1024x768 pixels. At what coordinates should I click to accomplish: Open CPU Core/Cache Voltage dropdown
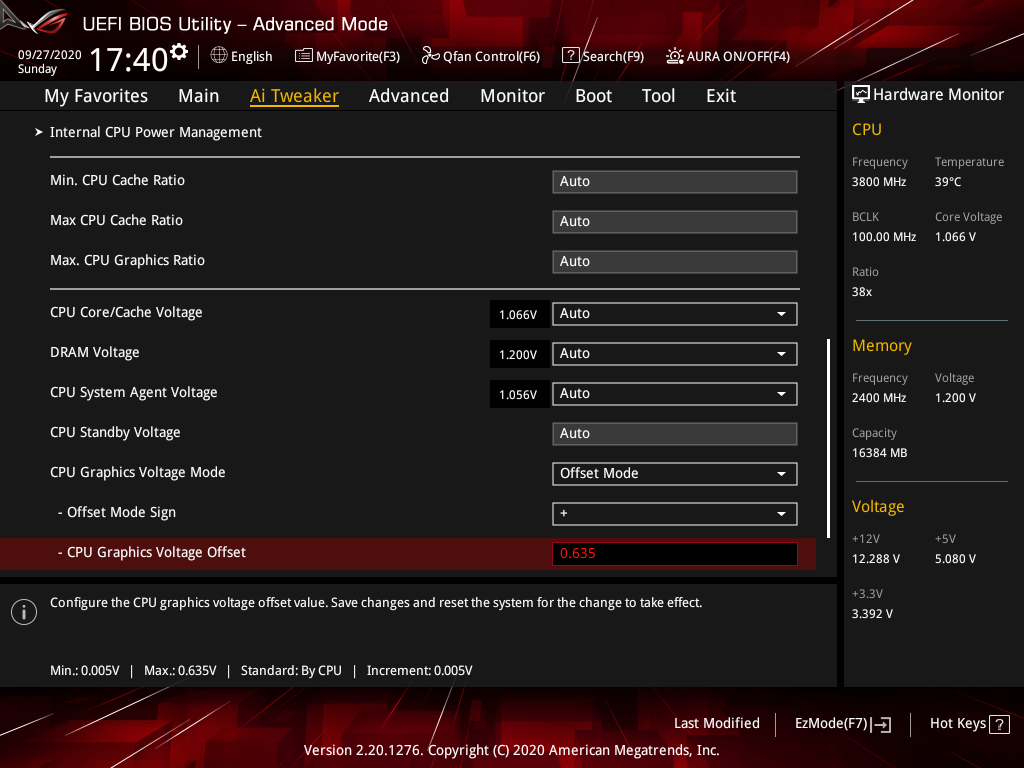tap(675, 314)
